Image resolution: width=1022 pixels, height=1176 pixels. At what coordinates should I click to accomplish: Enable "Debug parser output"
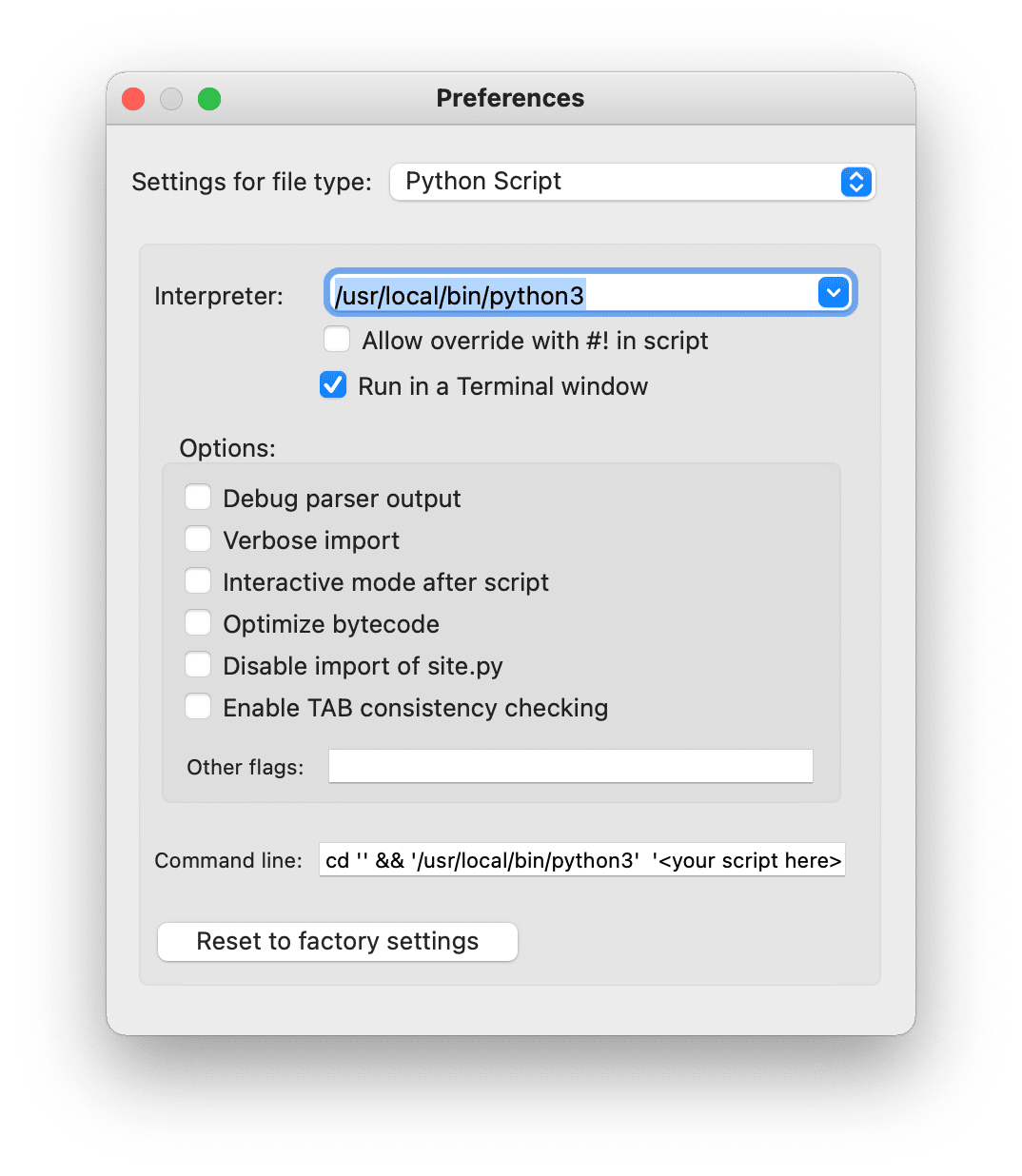[198, 497]
